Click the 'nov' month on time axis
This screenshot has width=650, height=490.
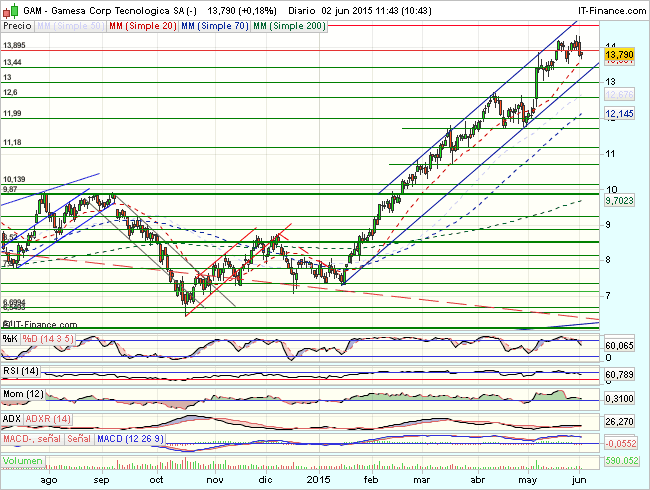(x=215, y=480)
